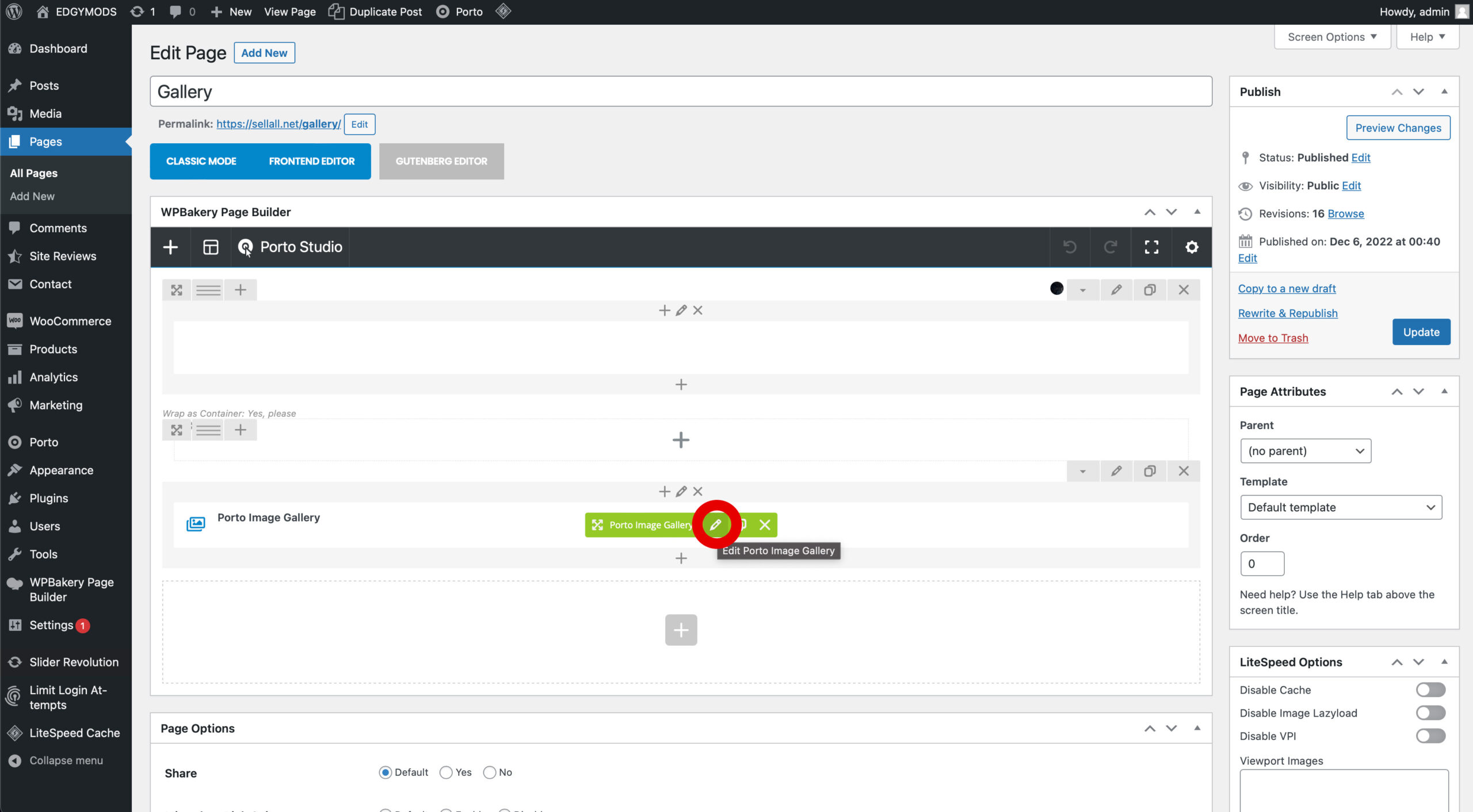
Task: Collapse the Page Attributes panel
Action: (1444, 391)
